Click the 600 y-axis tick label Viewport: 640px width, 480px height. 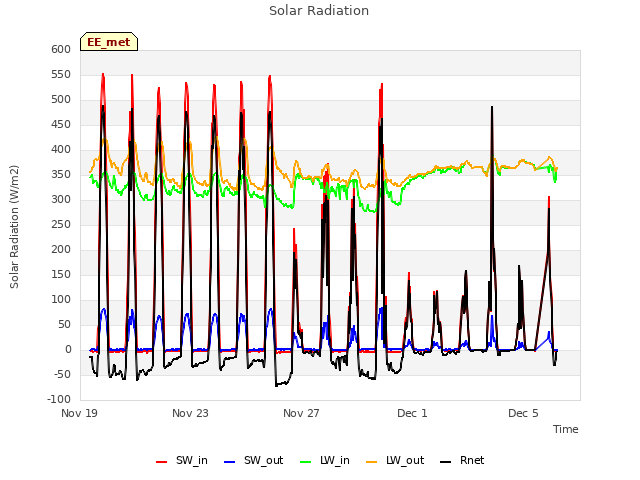[x=61, y=49]
